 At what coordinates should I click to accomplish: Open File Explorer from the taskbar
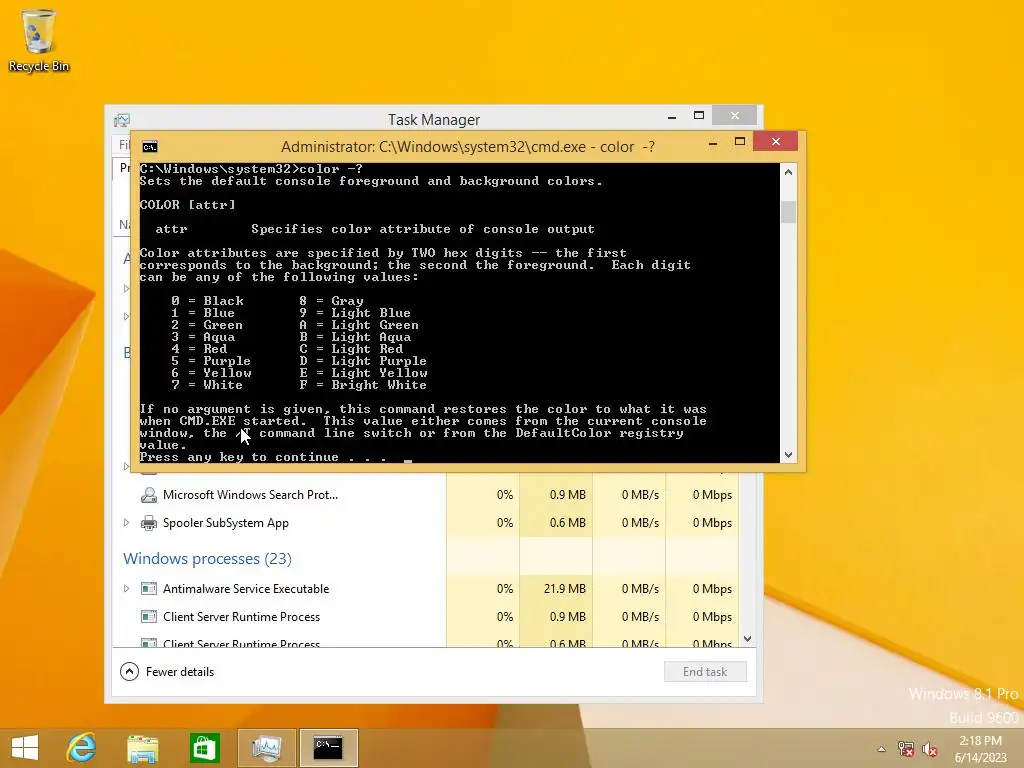(x=142, y=748)
